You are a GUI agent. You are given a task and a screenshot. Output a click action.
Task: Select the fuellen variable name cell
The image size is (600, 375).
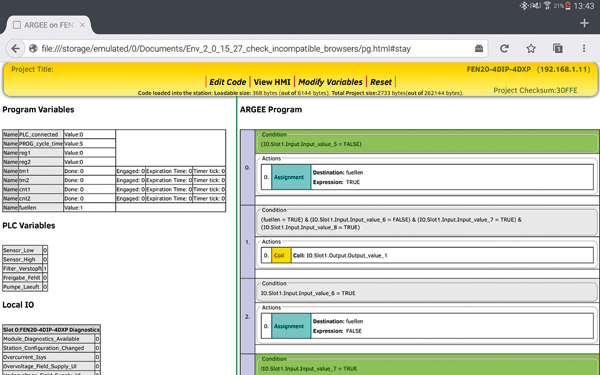coord(41,207)
